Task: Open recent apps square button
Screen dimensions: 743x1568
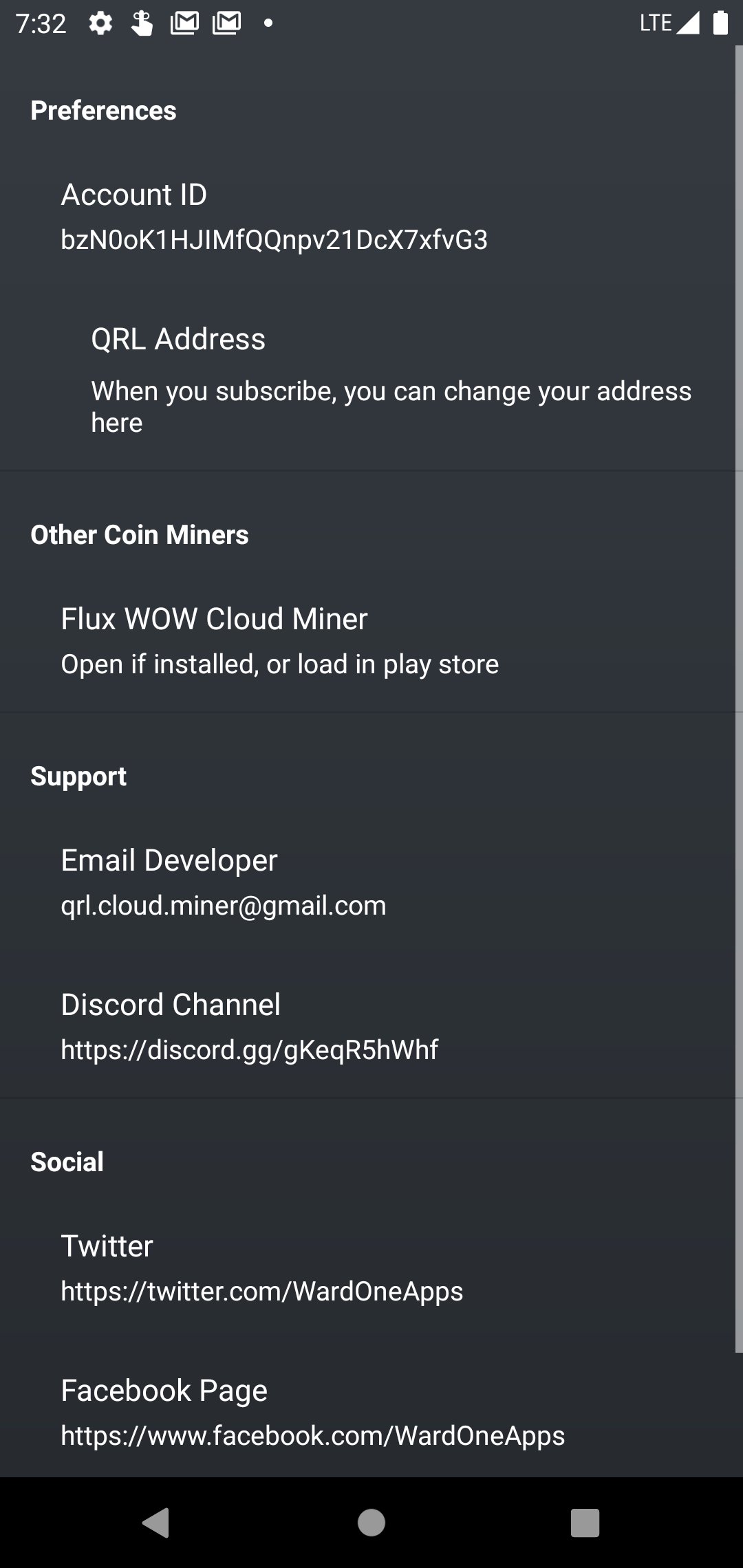Action: 585,1523
